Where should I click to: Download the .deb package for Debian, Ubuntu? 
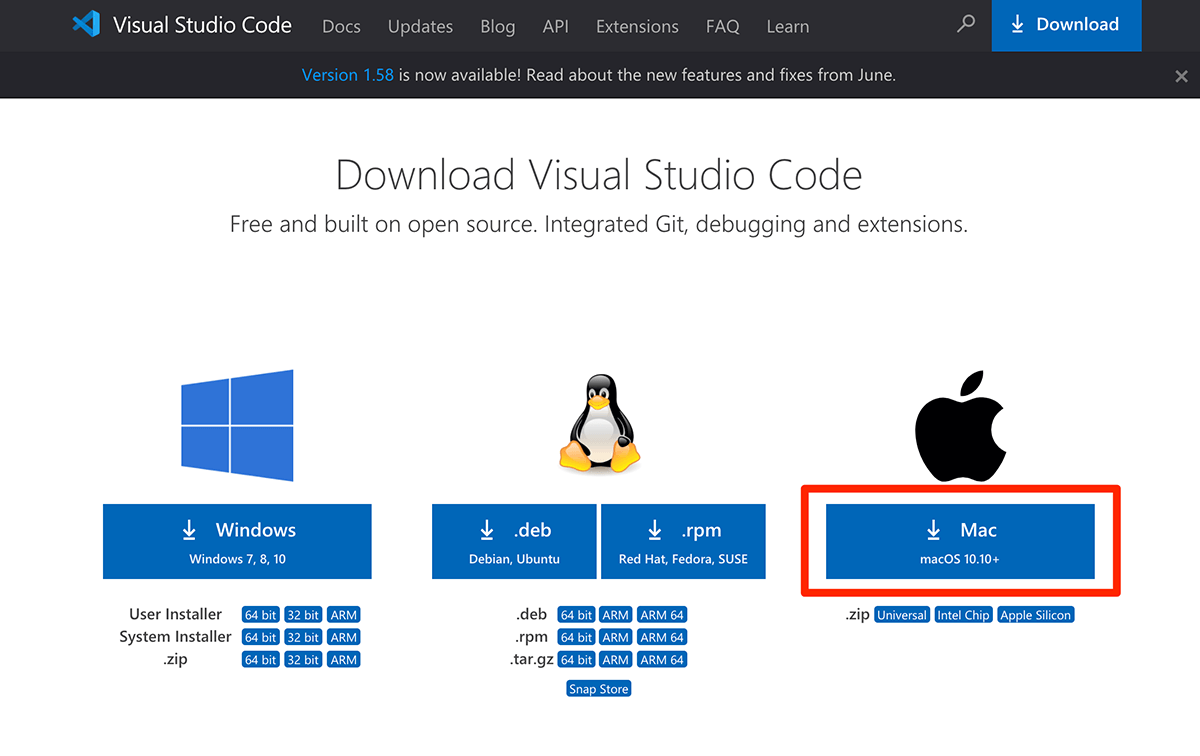coord(513,541)
